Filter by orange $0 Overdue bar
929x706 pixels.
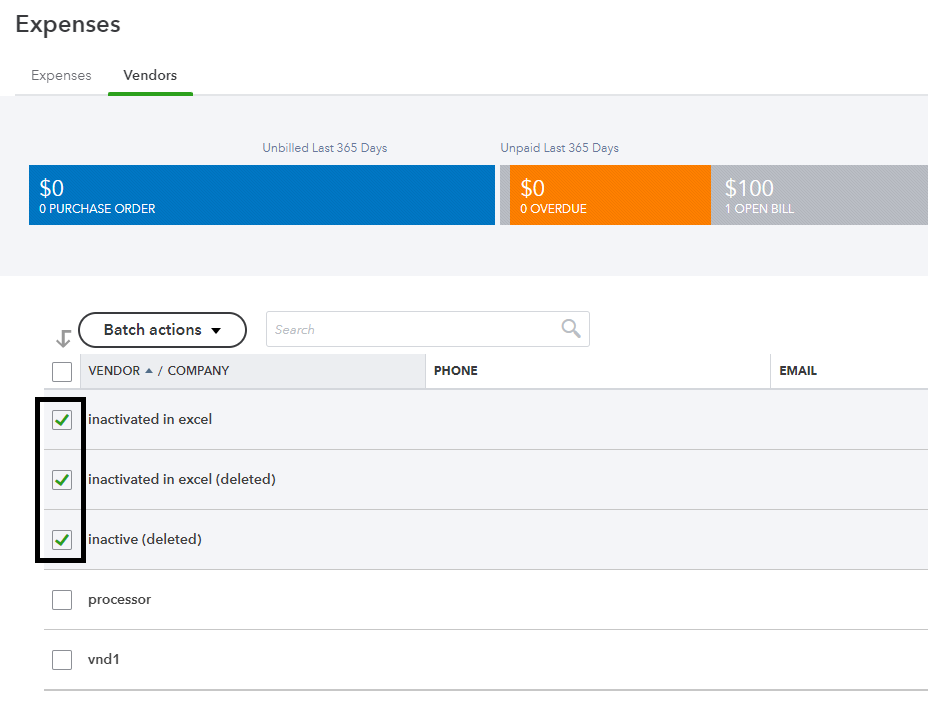coord(610,195)
